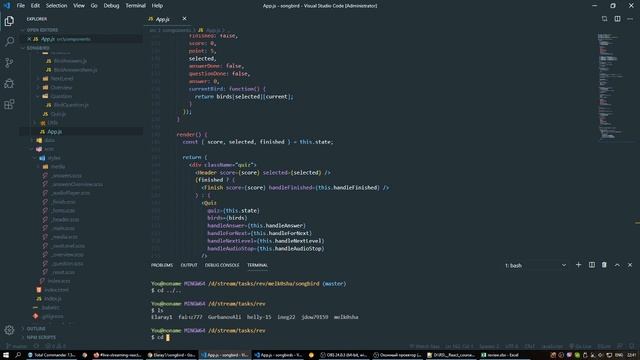This screenshot has width=640, height=360.
Task: Open More Actions ellipsis in editor title bar
Action: click(630, 19)
